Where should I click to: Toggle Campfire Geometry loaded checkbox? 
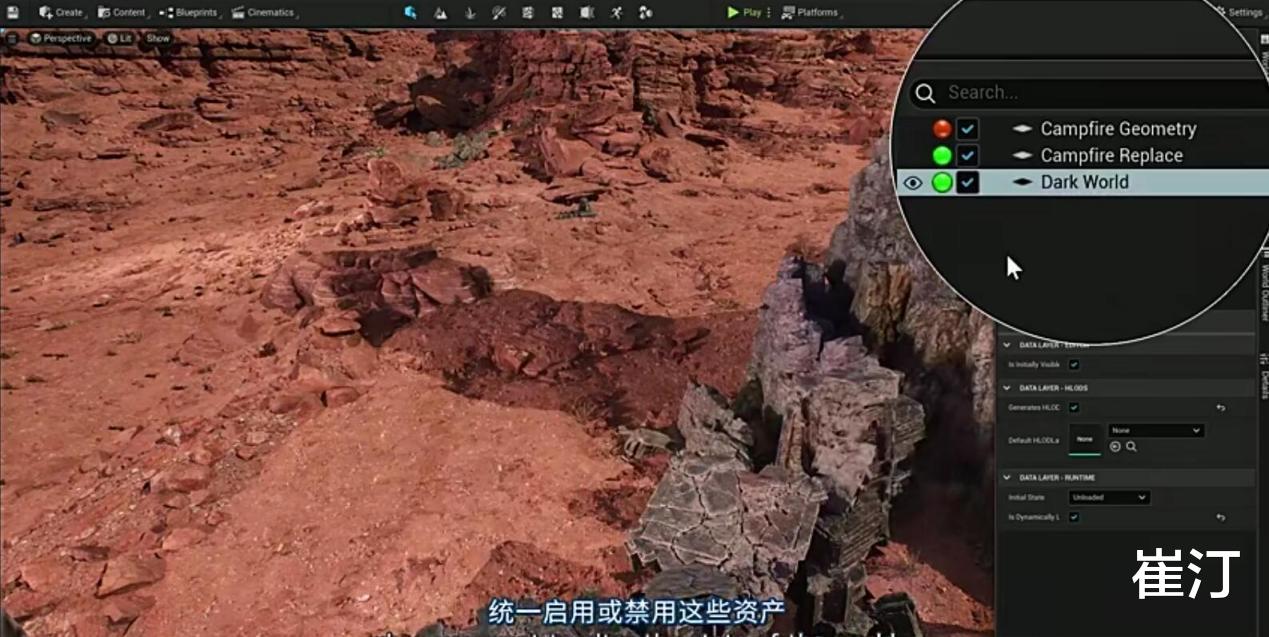pyautogui.click(x=967, y=129)
